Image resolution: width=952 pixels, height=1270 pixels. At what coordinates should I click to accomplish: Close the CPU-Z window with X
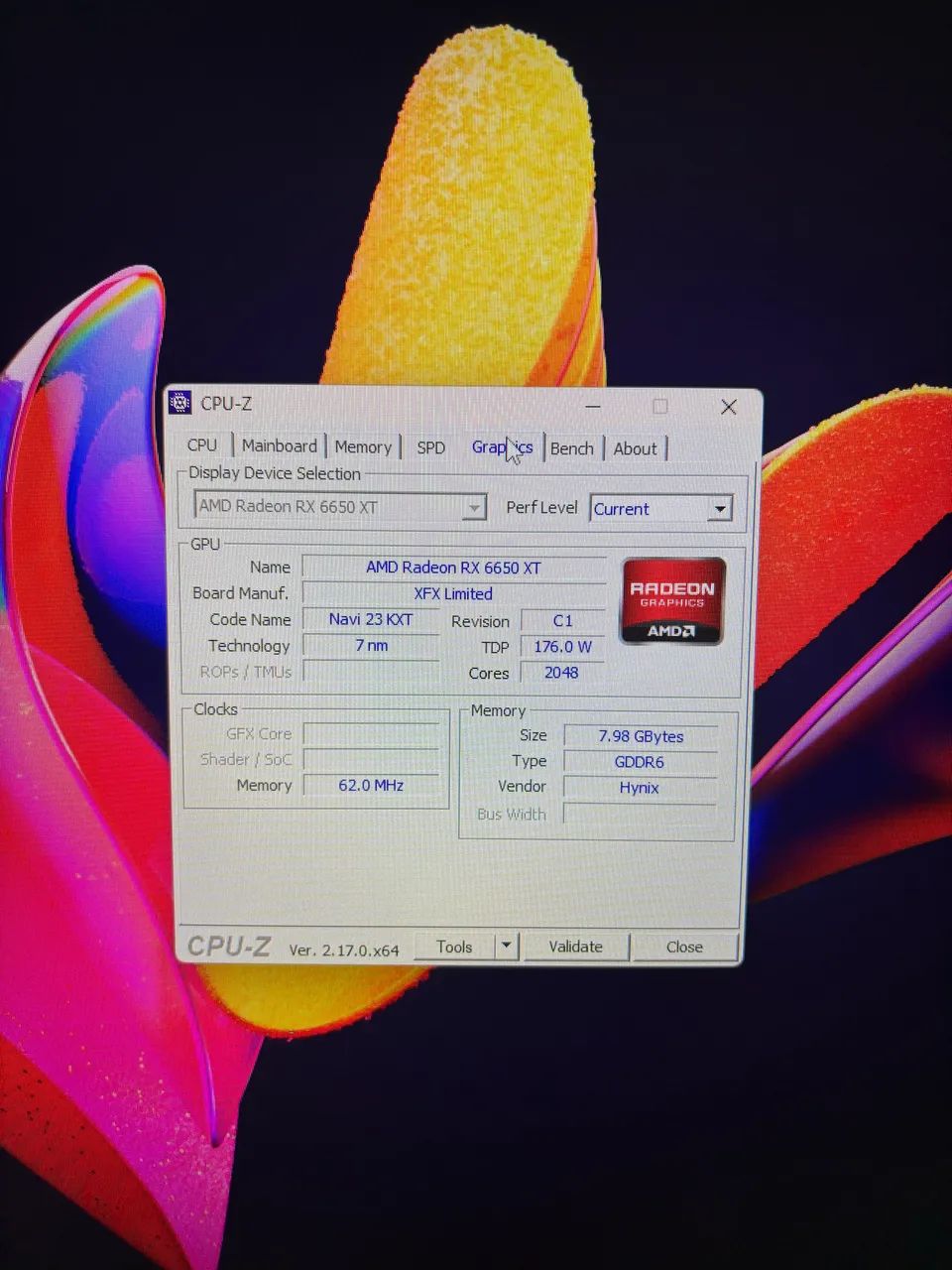(729, 407)
